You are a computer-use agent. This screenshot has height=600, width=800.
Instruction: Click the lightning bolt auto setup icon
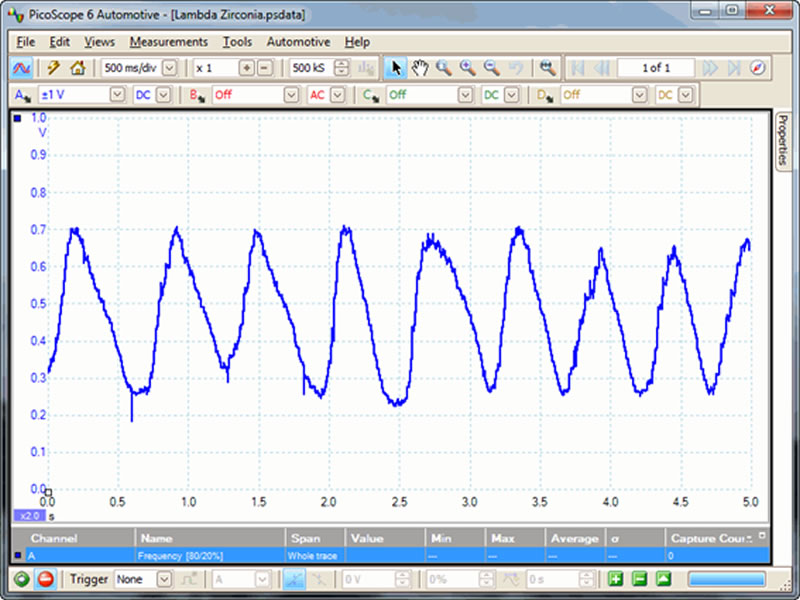click(53, 68)
